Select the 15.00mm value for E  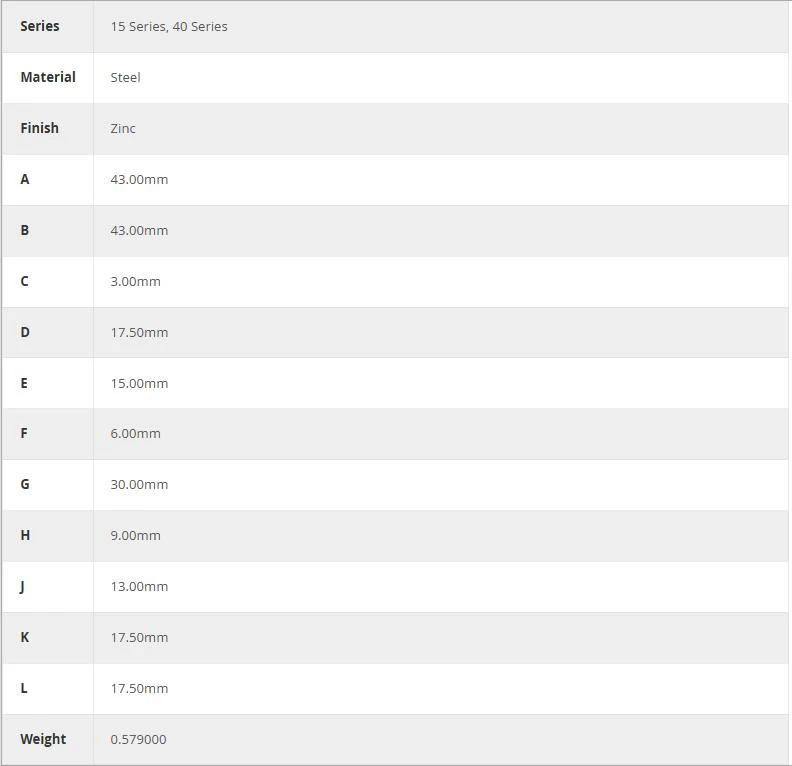tap(139, 384)
